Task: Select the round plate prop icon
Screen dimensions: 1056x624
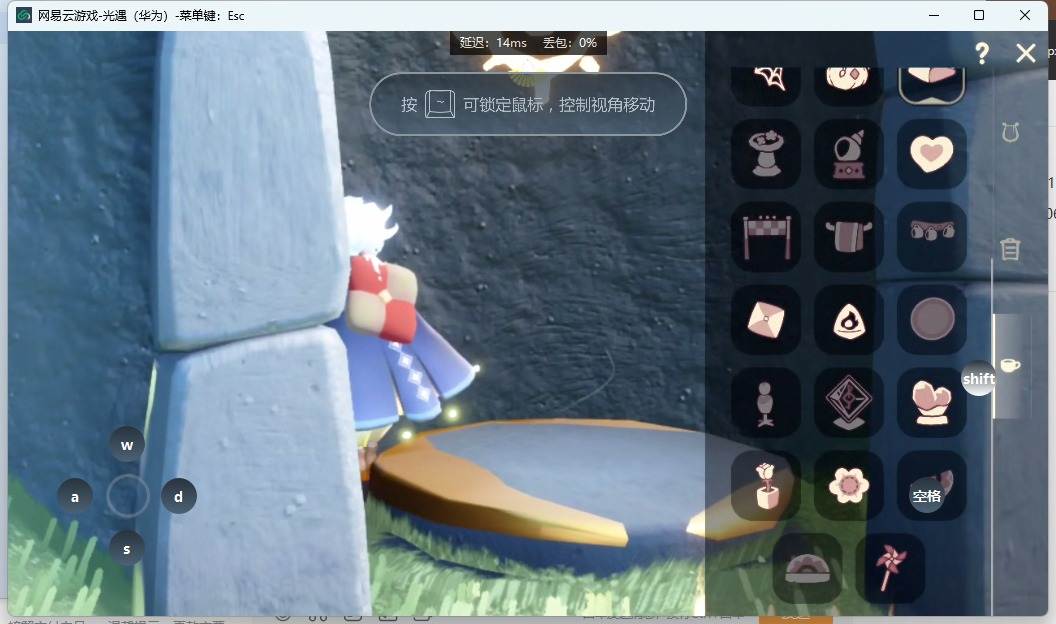Action: 931,320
